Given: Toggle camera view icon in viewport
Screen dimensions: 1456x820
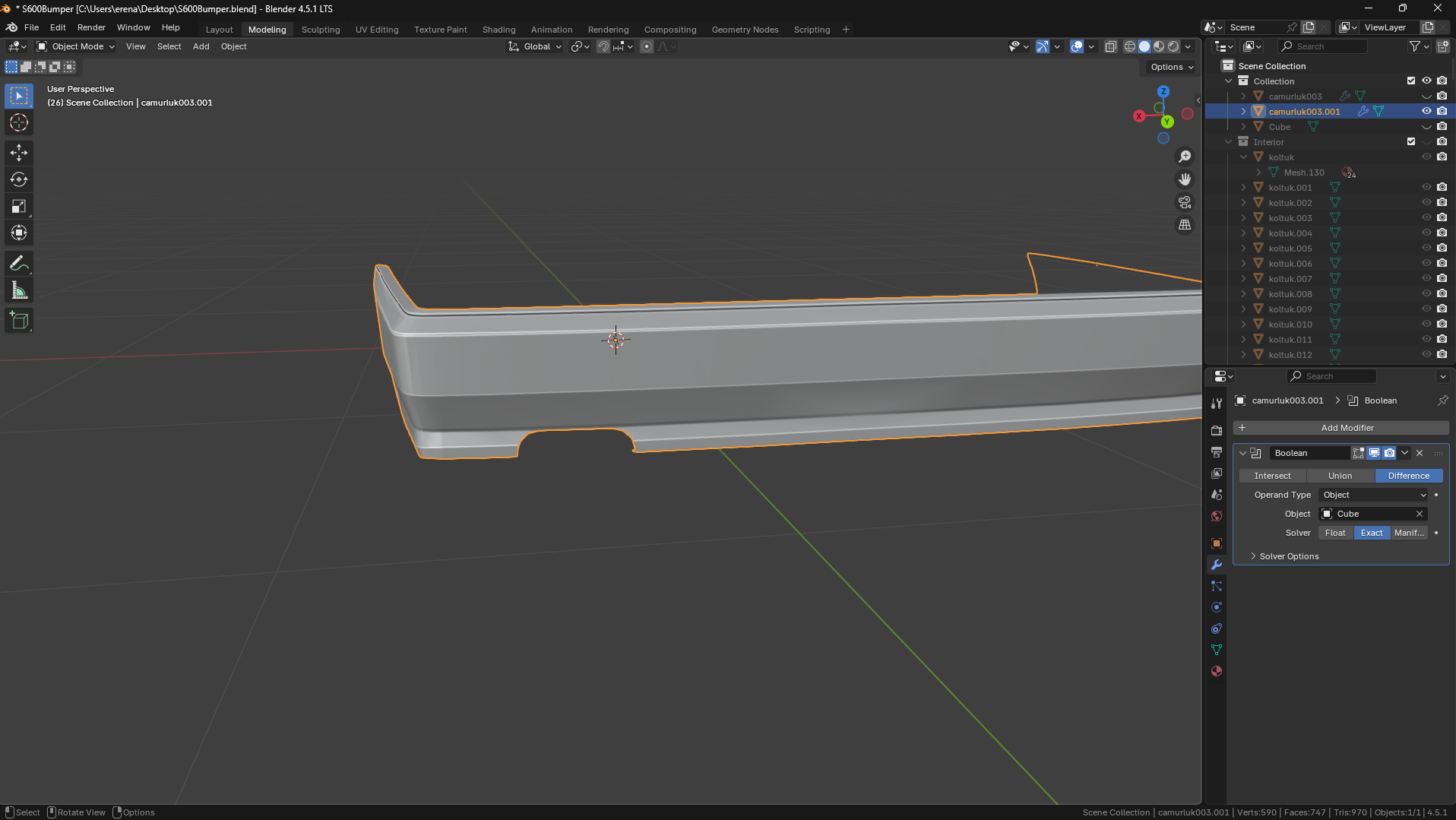Looking at the screenshot, I should tap(1185, 202).
